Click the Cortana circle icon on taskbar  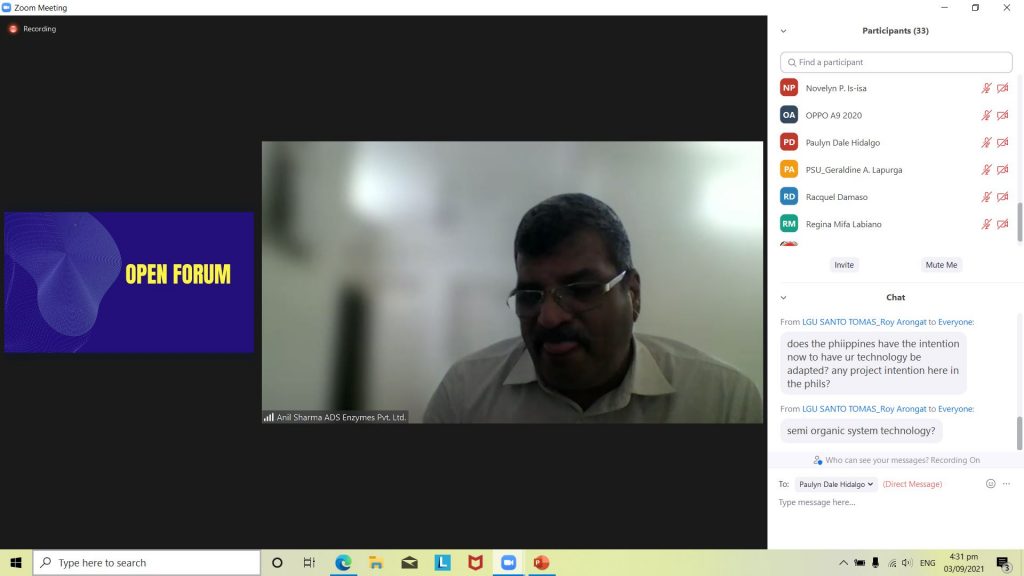coord(277,562)
